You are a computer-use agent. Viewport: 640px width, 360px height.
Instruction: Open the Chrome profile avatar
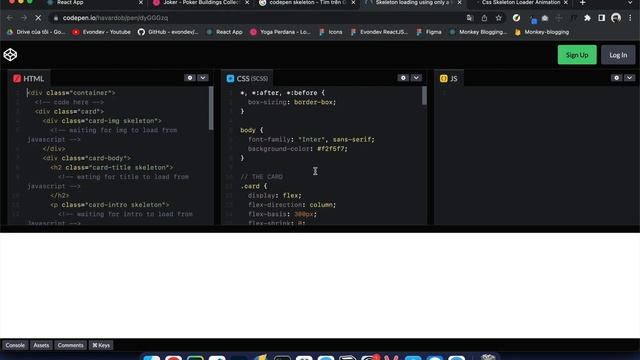pyautogui.click(x=616, y=18)
